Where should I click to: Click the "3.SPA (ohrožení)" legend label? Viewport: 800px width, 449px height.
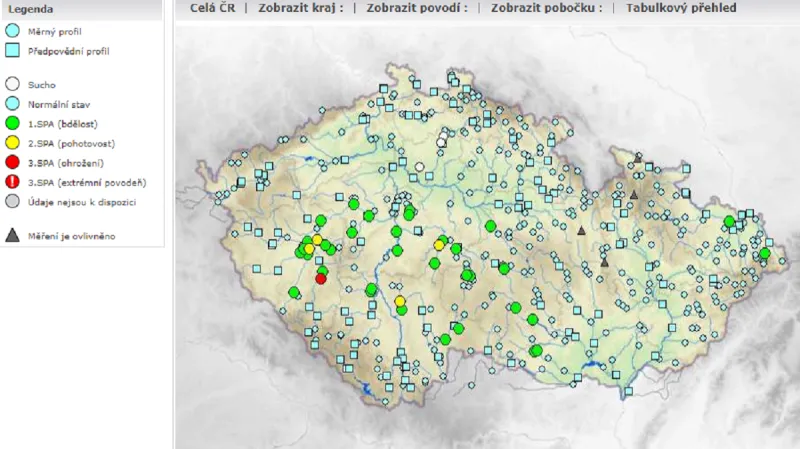pos(66,163)
